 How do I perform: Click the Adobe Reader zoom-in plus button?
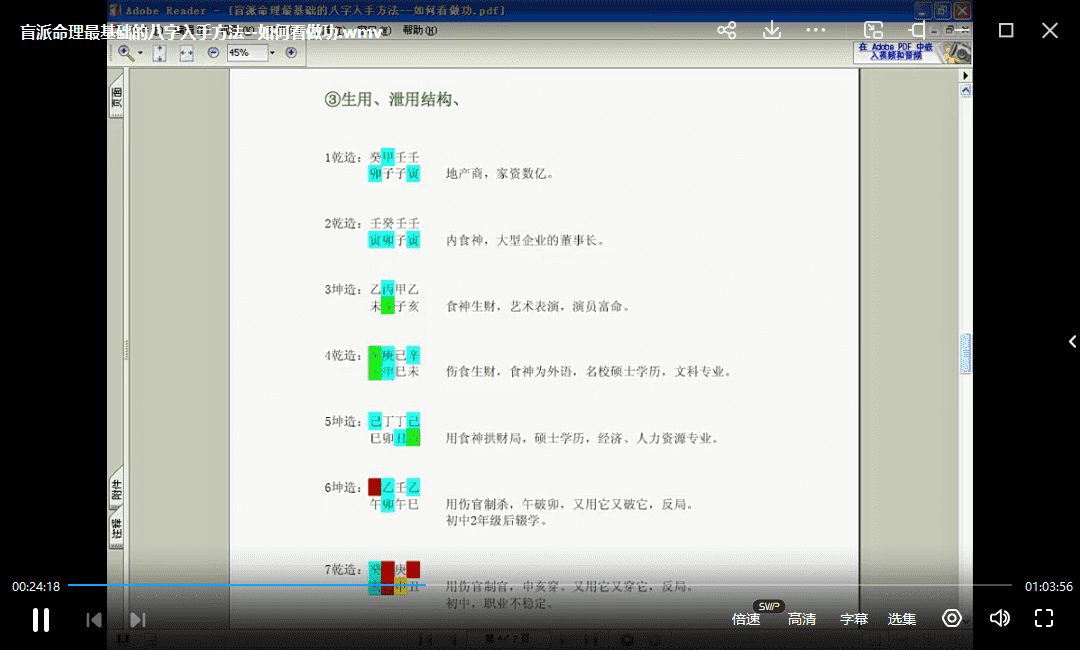[291, 52]
